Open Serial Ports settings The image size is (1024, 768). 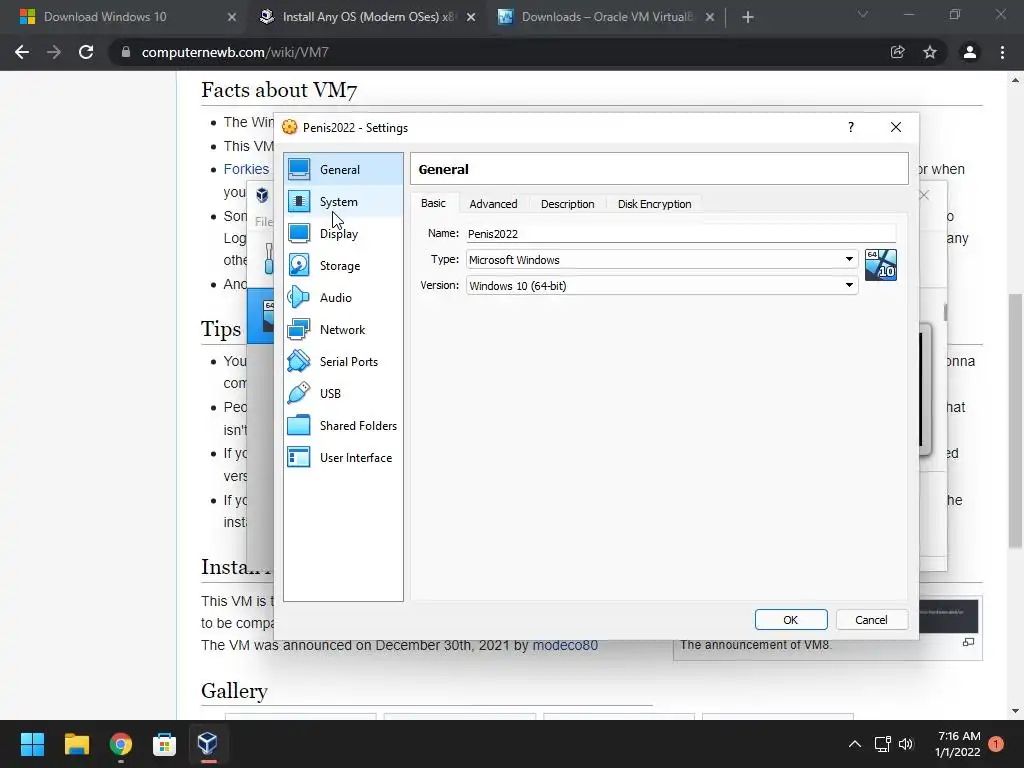[344, 362]
